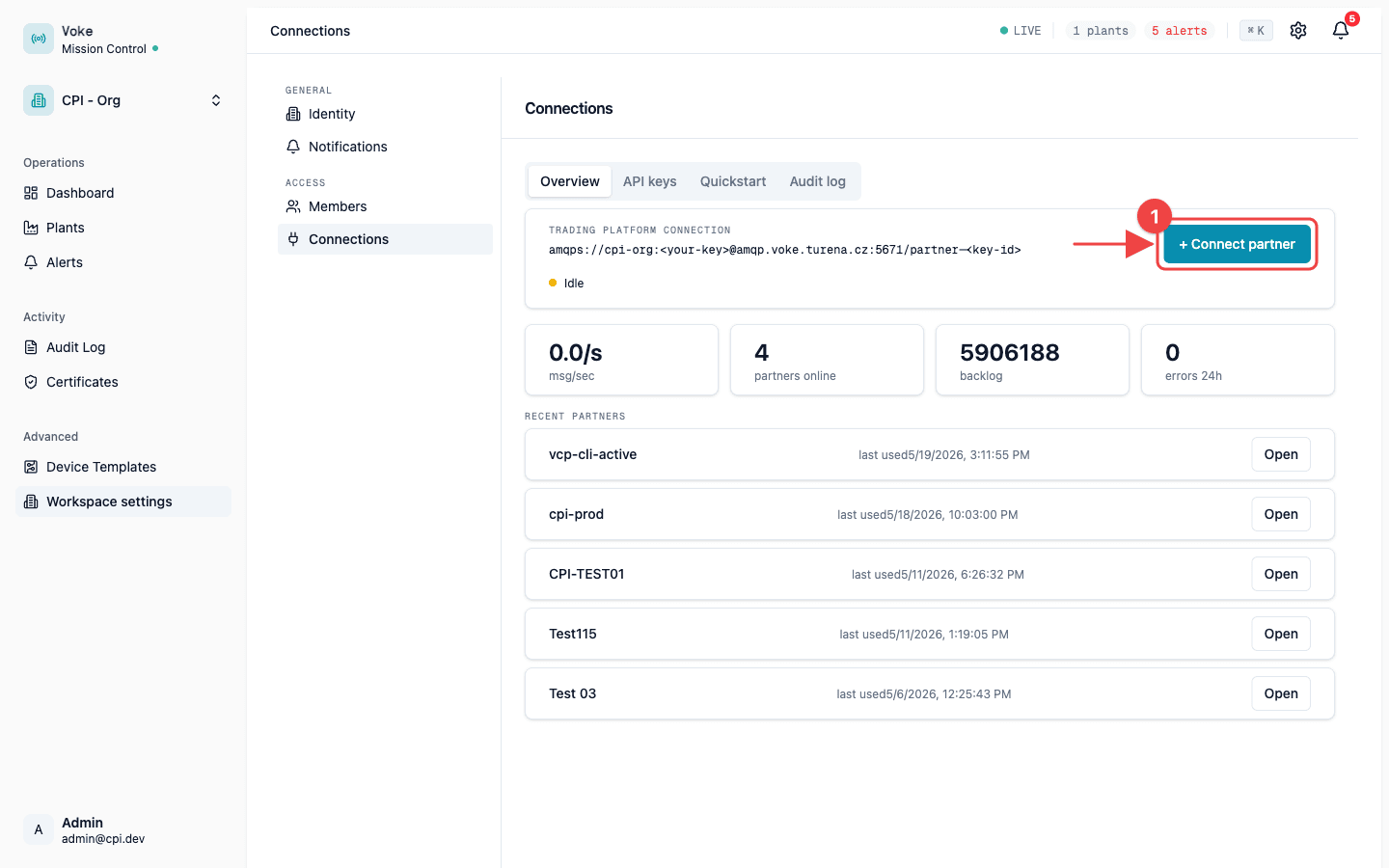Click the CPI - Org building icon
This screenshot has width=1389, height=868.
(x=39, y=100)
